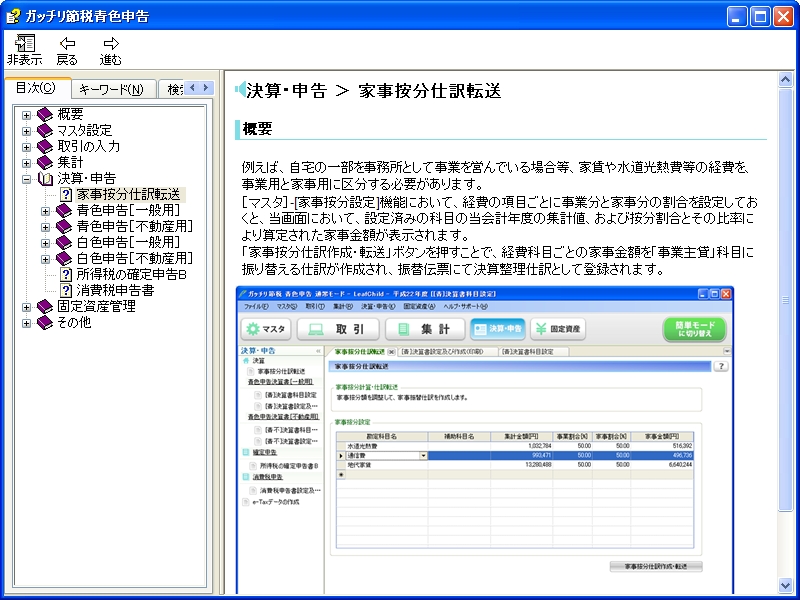
Task: Select the 消費税申告書 topic
Action: [x=115, y=290]
